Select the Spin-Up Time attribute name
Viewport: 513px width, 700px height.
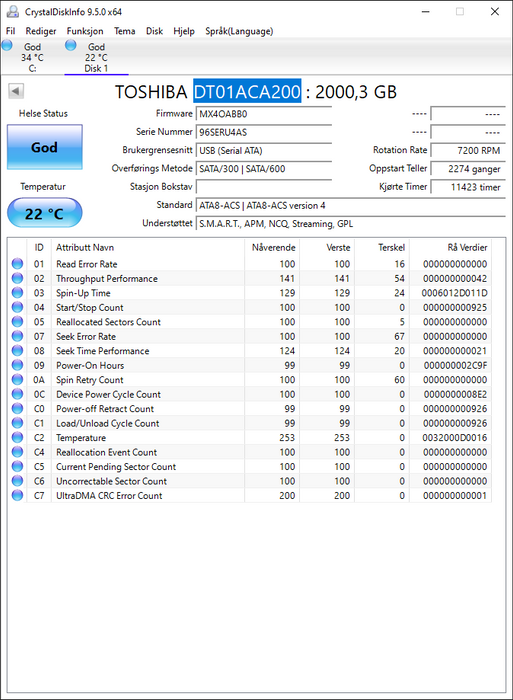coord(83,293)
